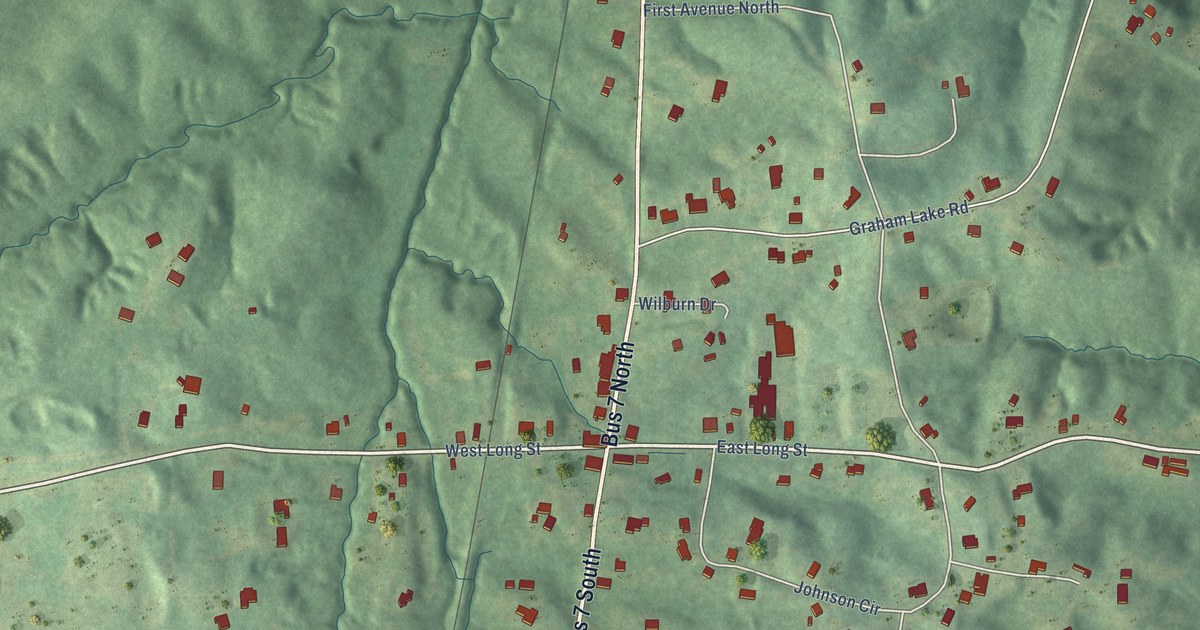Click the large dark red building complex
Image resolution: width=1200 pixels, height=630 pixels.
765,387
